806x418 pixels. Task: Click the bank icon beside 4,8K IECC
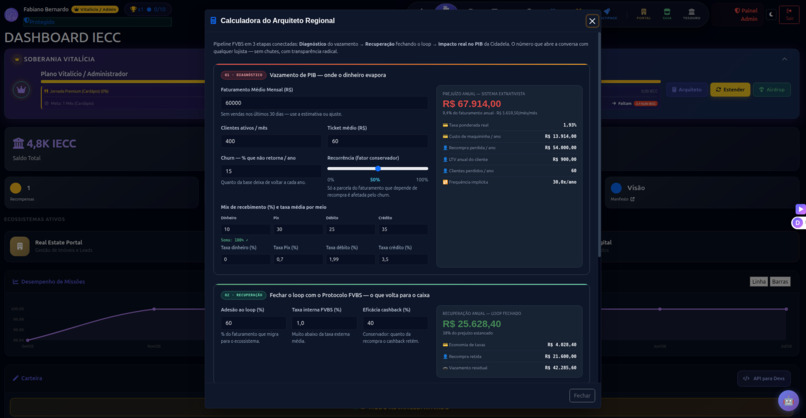(19, 143)
